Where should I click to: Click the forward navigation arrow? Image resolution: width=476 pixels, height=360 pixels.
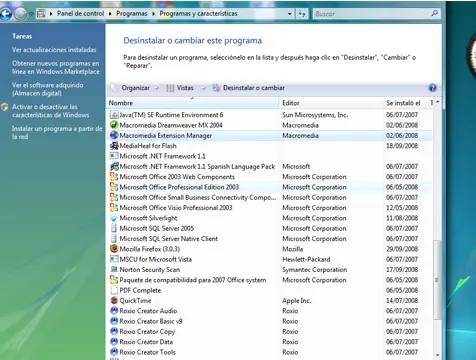[21, 14]
